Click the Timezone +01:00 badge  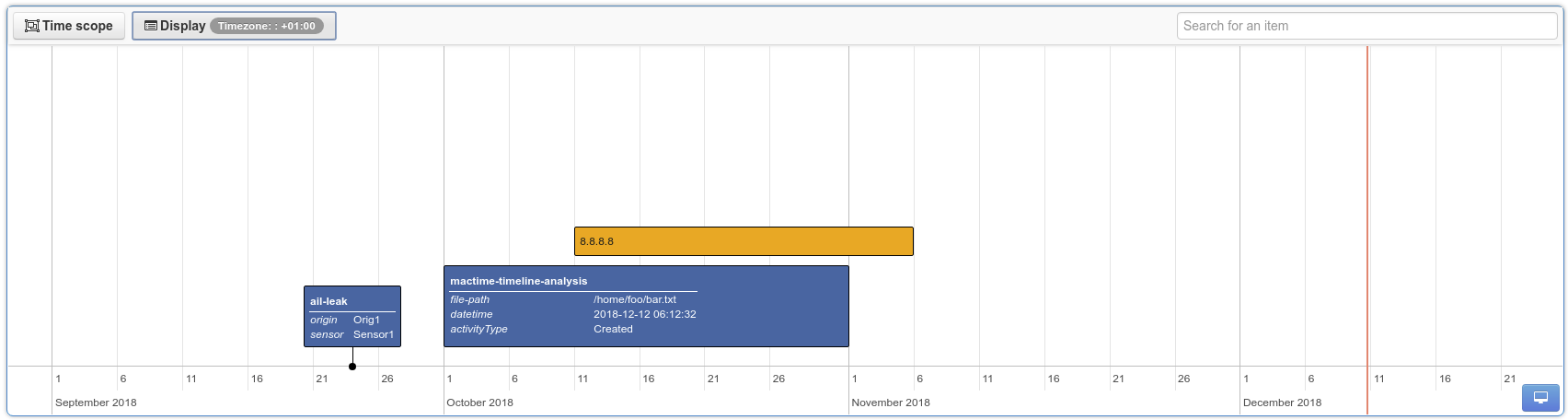pos(267,26)
